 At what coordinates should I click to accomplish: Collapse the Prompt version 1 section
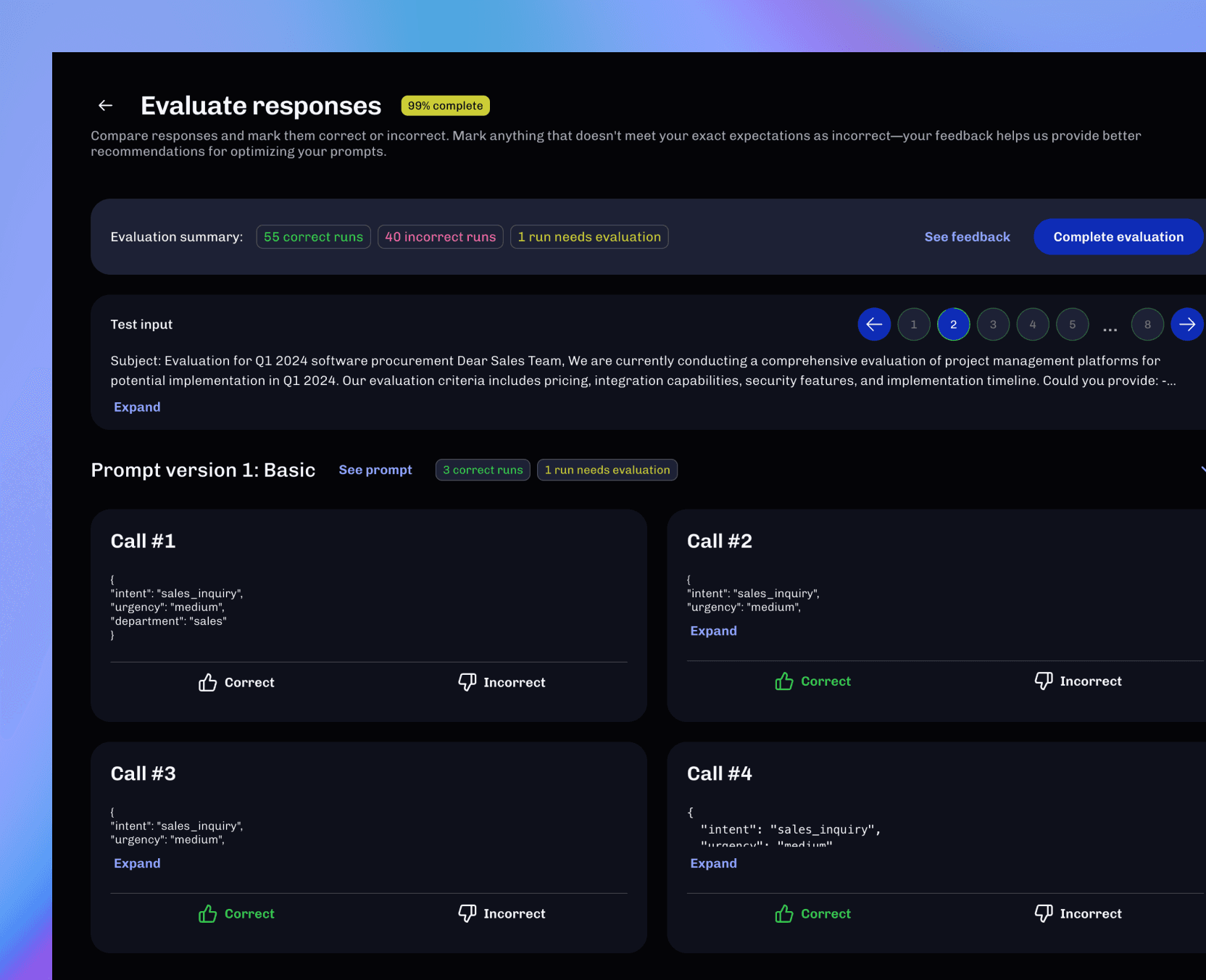coord(1201,470)
